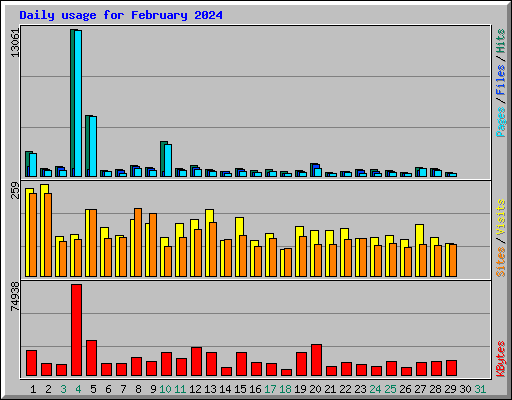Click the orange sites bar for day 8
The height and width of the screenshot is (400, 512).
[x=138, y=242]
